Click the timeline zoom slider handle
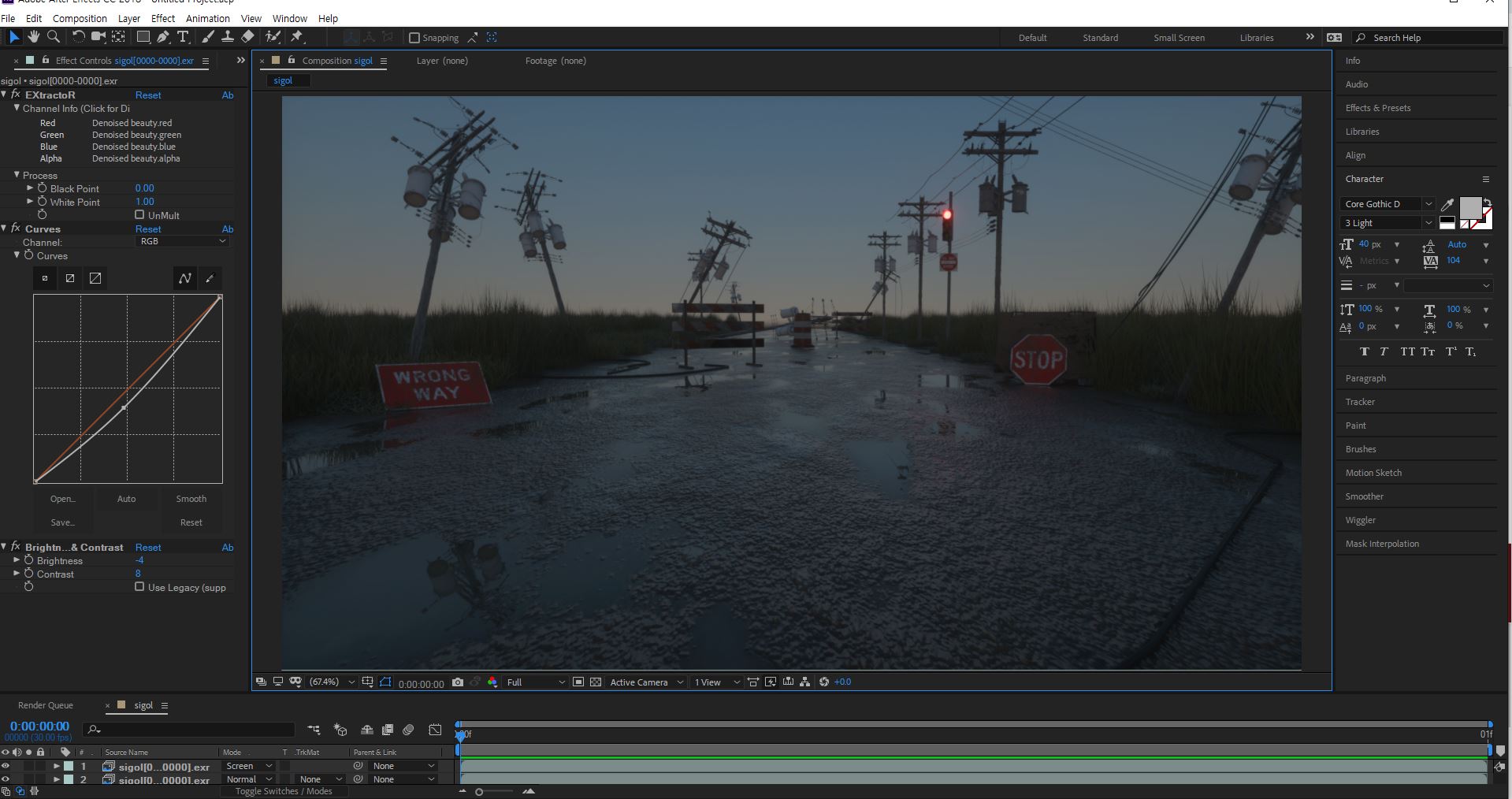 point(479,792)
